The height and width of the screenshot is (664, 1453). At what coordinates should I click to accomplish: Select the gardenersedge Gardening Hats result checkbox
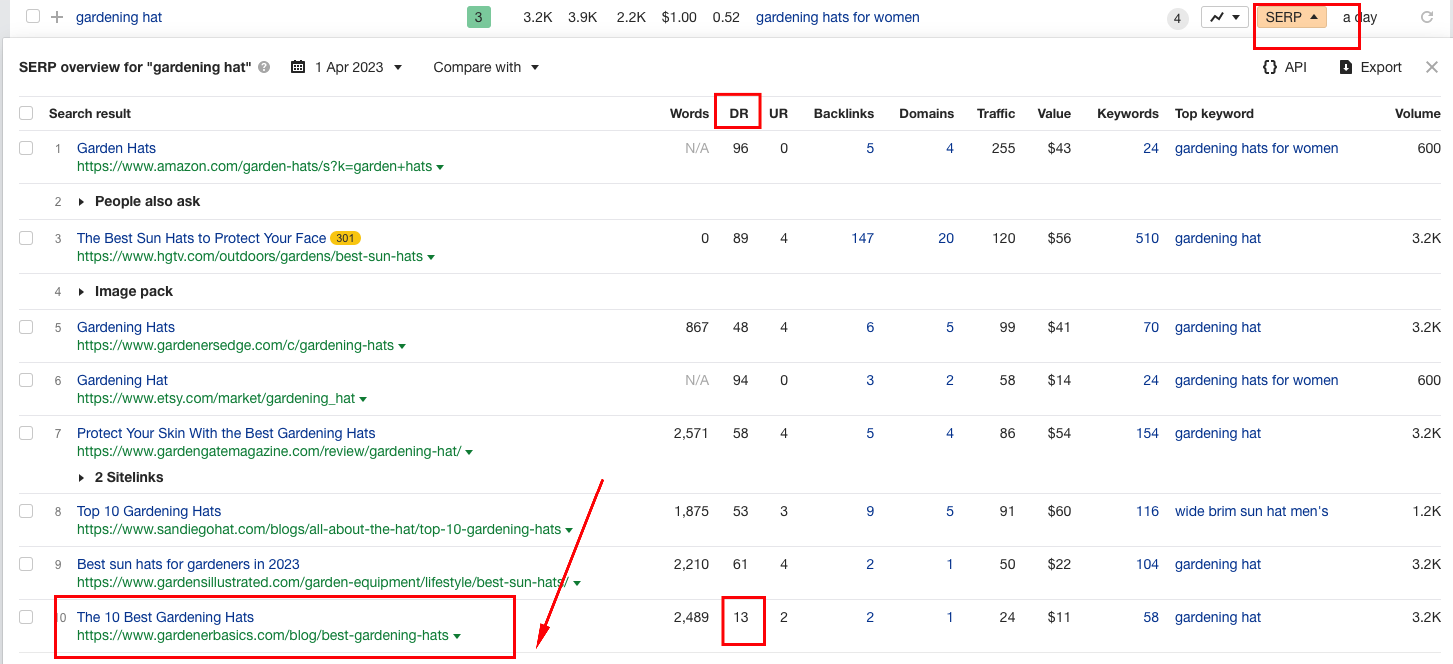coord(26,327)
